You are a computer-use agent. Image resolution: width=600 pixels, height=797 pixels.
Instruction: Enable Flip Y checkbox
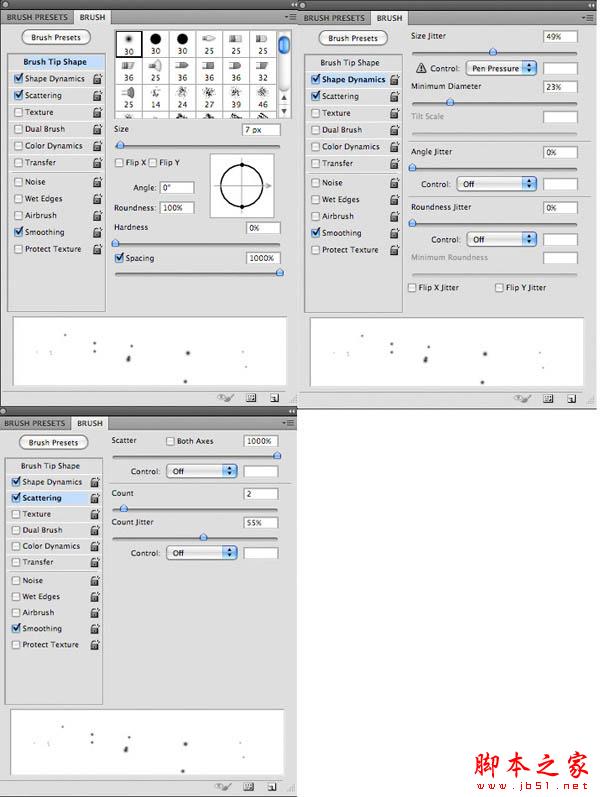pos(153,163)
